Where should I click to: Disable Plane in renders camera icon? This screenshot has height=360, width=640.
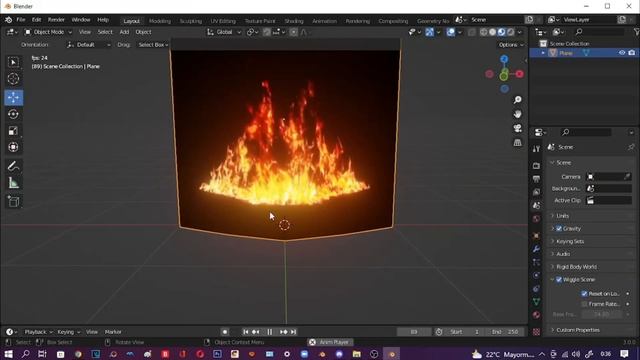click(632, 53)
